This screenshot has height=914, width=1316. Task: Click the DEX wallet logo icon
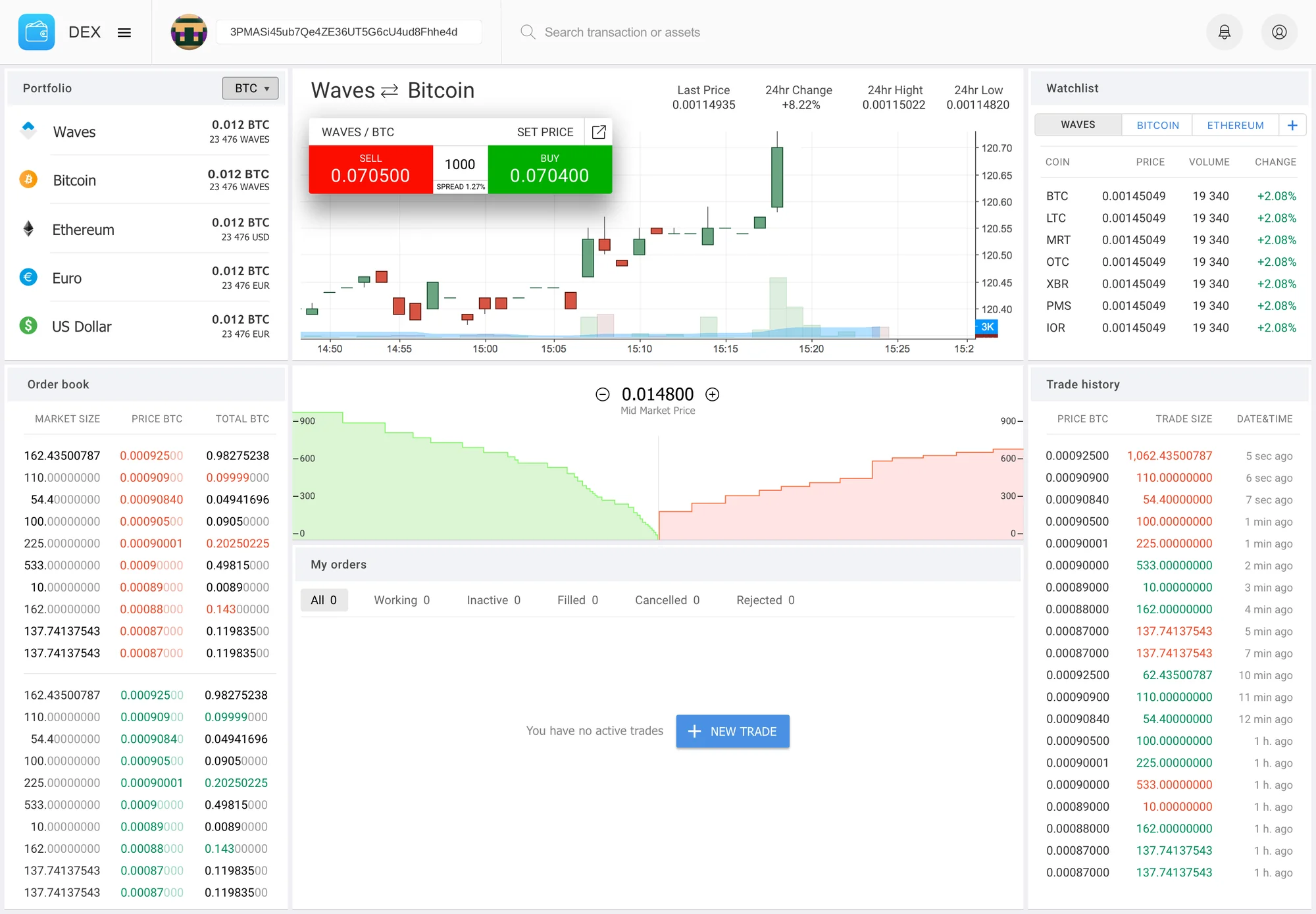point(36,32)
